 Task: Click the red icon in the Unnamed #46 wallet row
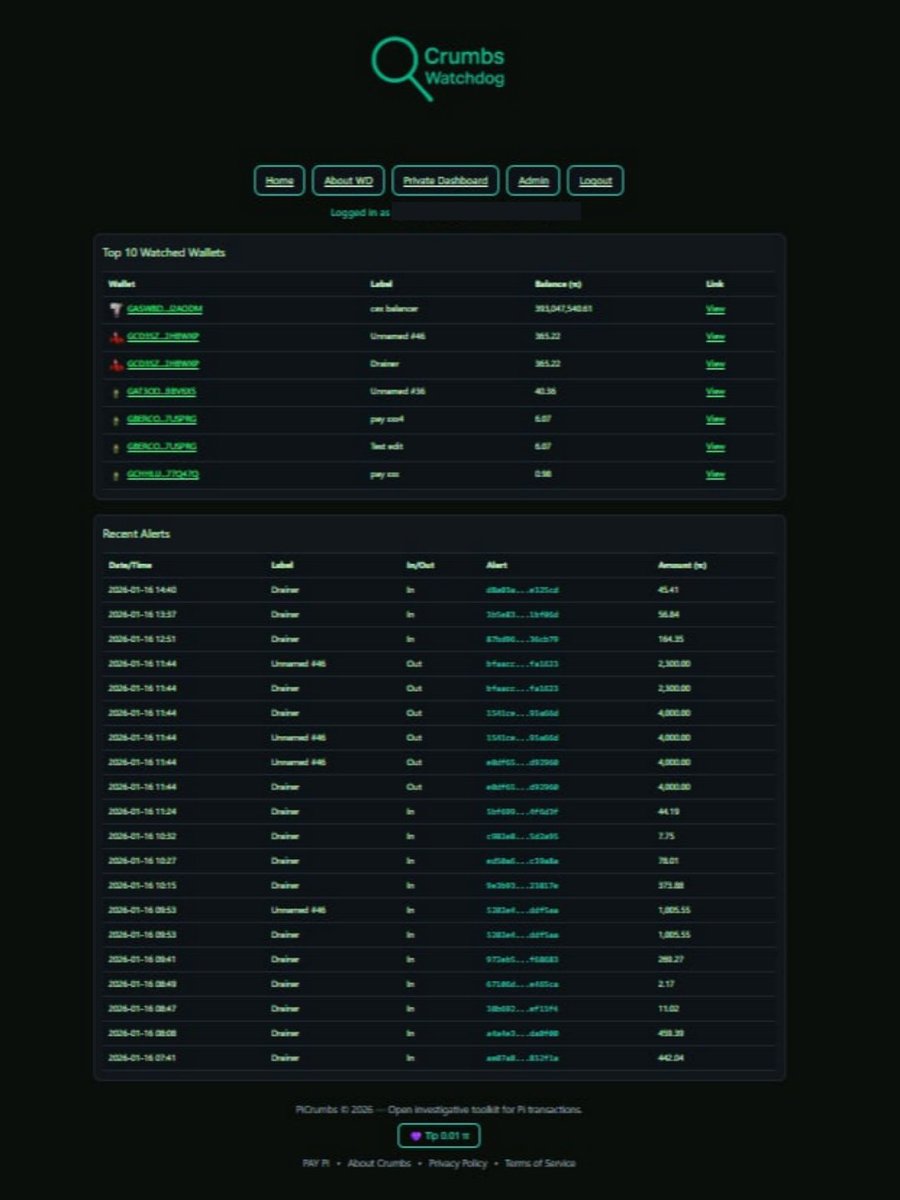coord(116,337)
